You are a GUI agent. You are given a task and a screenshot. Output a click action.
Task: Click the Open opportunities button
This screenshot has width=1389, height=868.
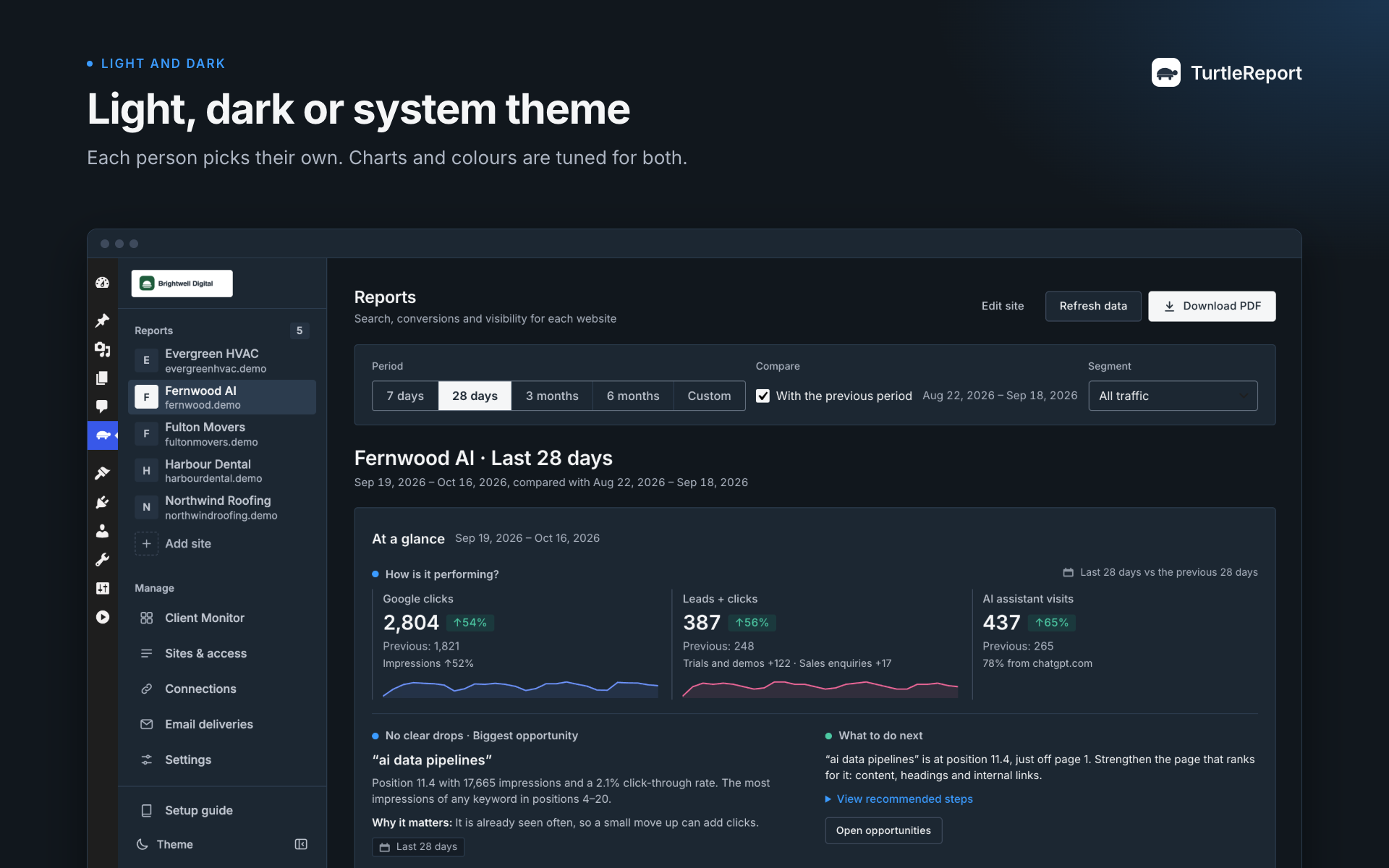click(883, 830)
